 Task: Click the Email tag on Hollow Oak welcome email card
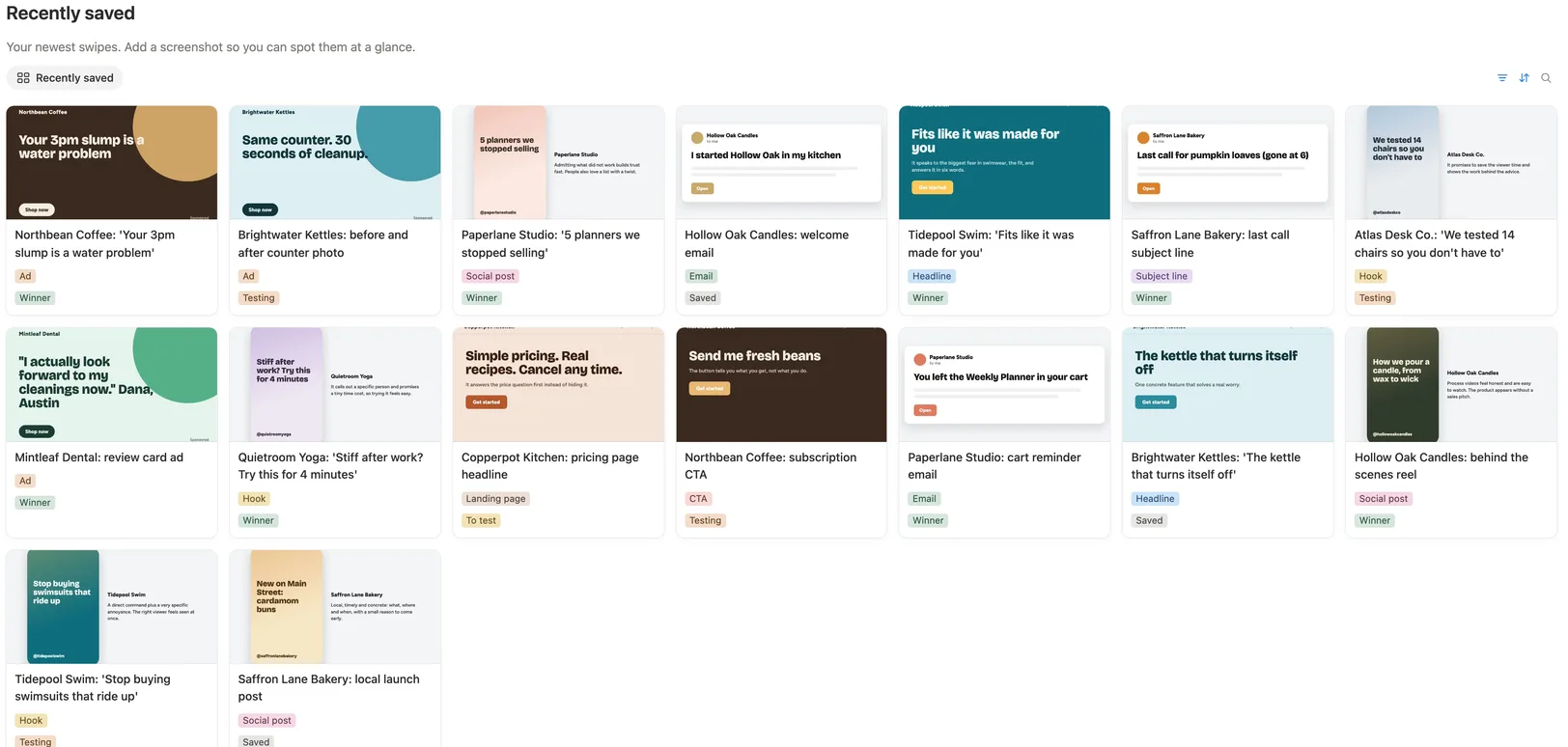701,276
